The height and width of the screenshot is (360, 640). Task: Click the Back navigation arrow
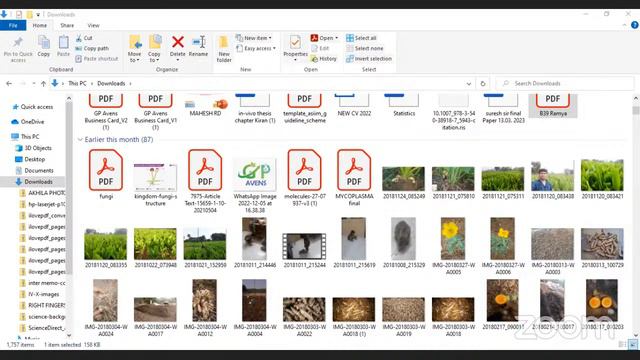pos(9,84)
